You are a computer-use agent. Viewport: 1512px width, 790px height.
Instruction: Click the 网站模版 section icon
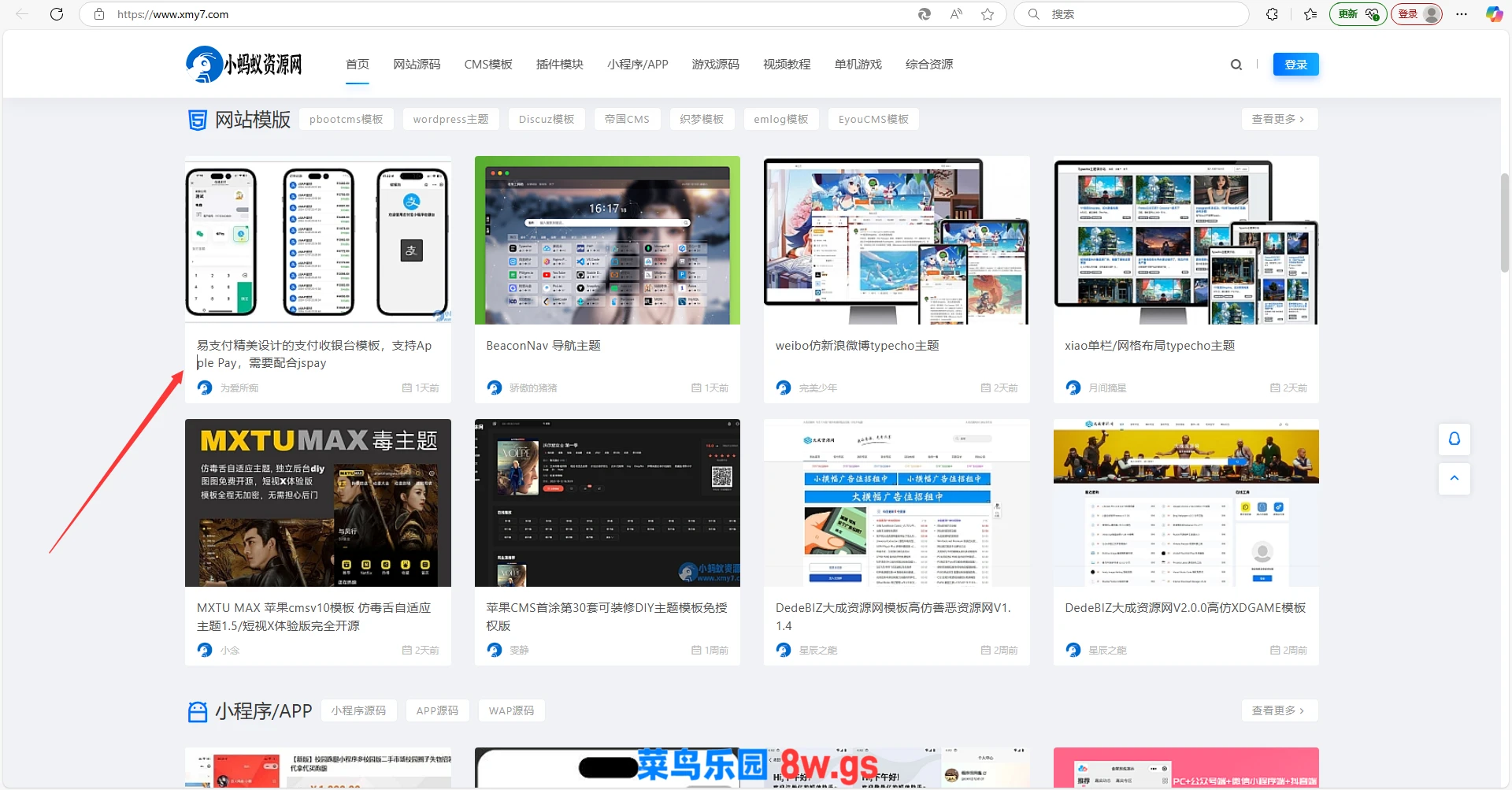pos(198,120)
